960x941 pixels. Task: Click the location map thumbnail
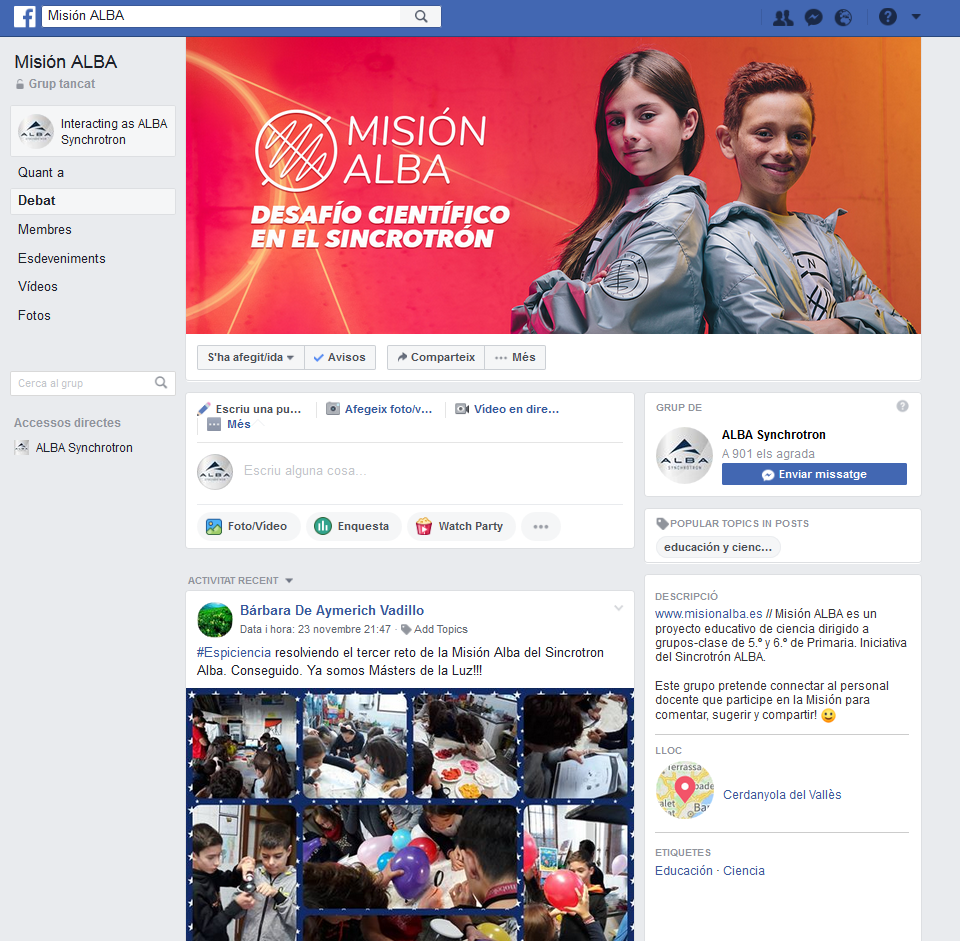pyautogui.click(x=685, y=790)
